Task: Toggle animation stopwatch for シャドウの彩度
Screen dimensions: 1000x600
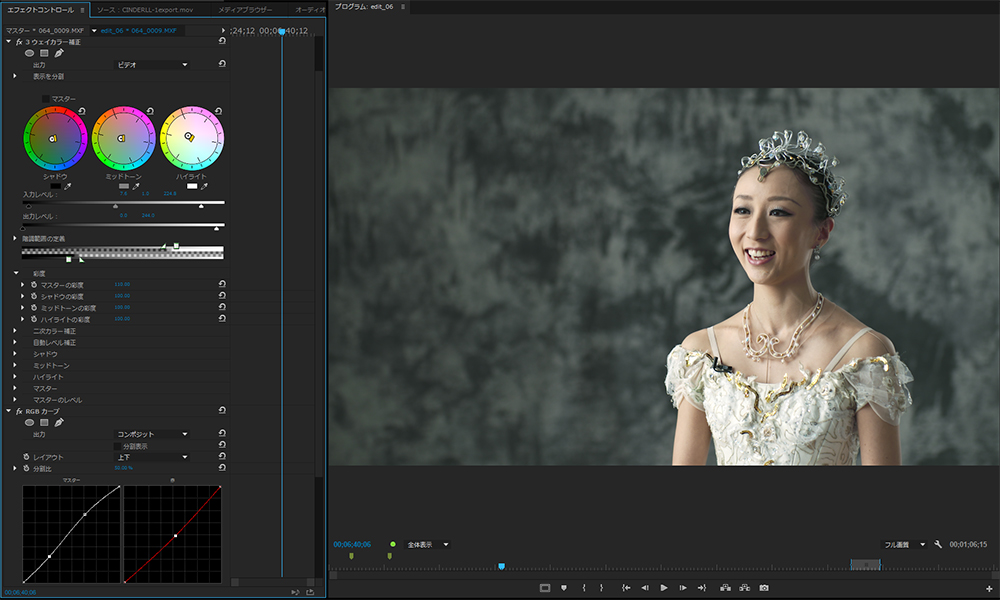Action: click(34, 296)
